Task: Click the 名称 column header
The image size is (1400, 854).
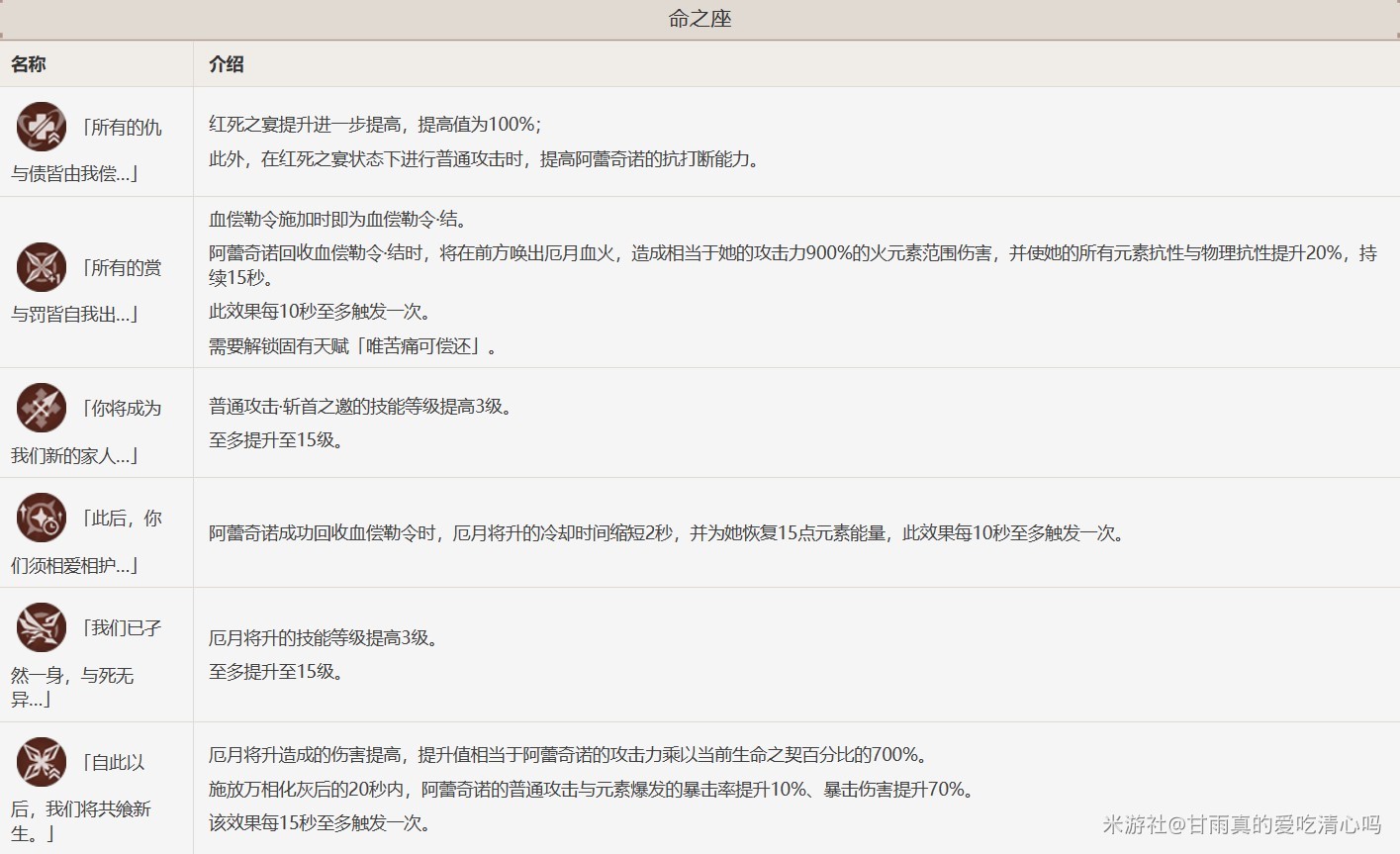Action: 29,64
